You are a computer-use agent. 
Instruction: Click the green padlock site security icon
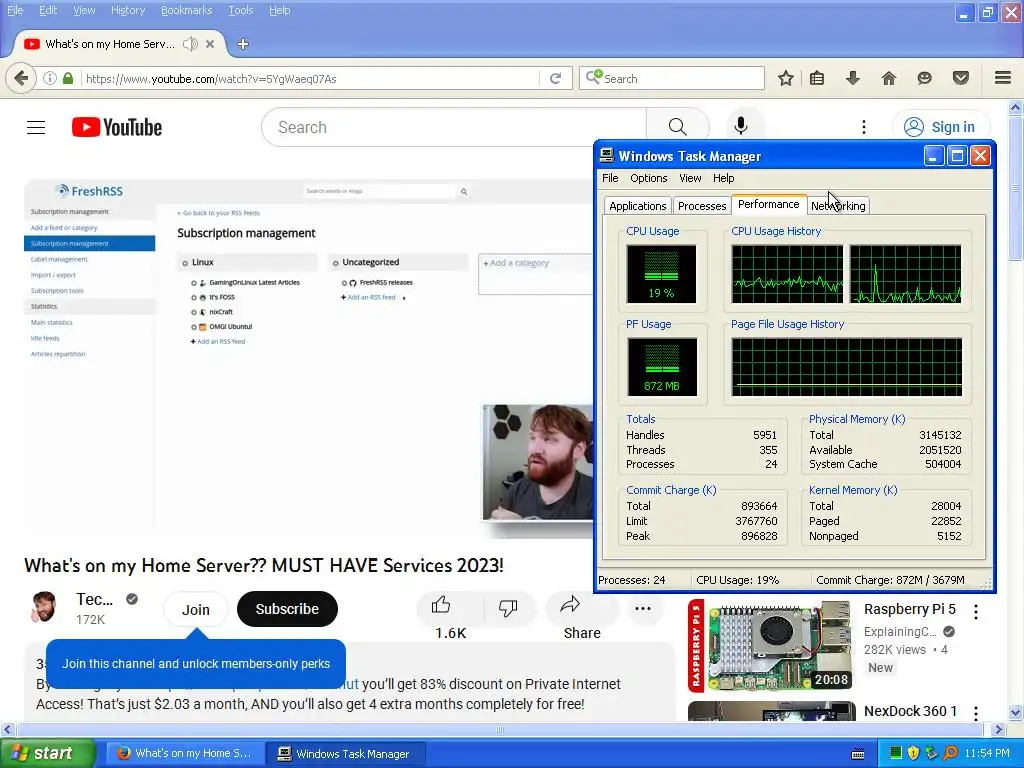coord(68,78)
